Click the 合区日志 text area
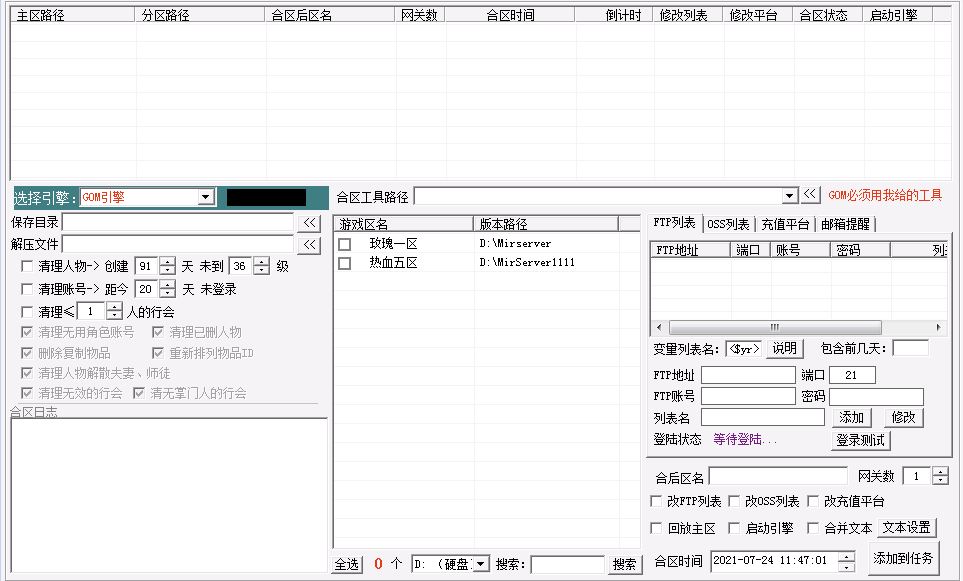This screenshot has height=581, width=963. pos(168,496)
